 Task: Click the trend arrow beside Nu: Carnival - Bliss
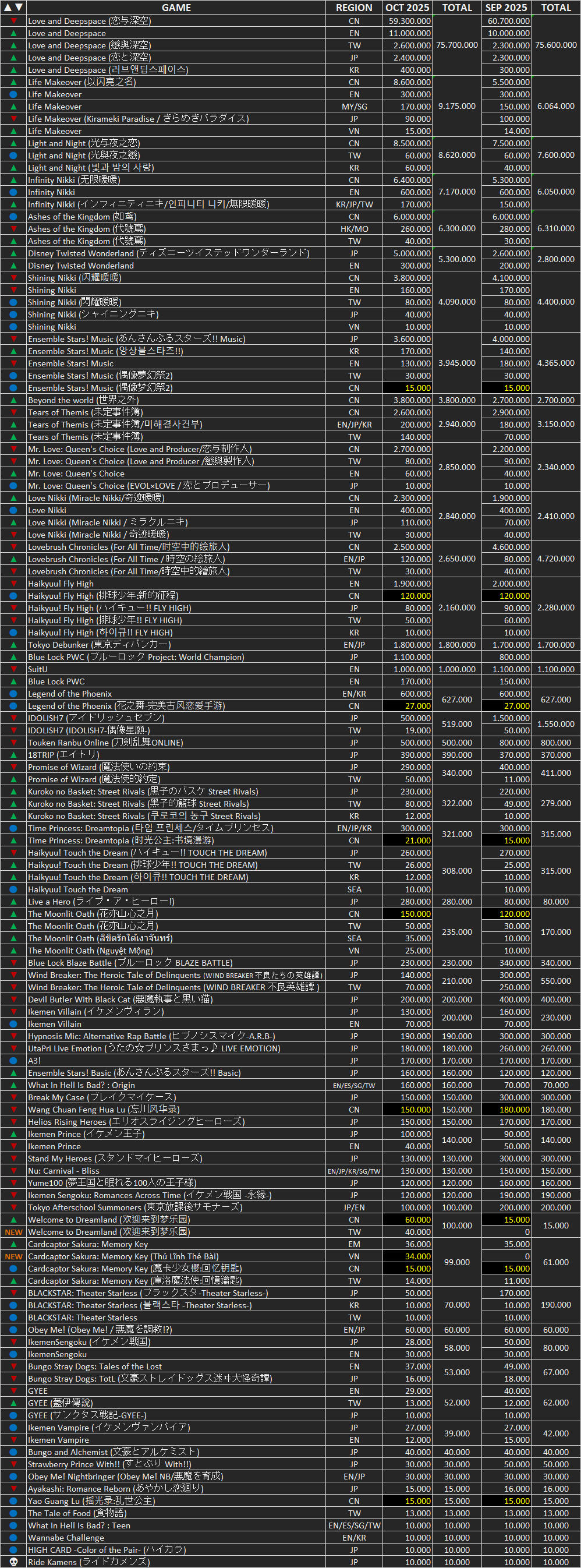tap(13, 1171)
